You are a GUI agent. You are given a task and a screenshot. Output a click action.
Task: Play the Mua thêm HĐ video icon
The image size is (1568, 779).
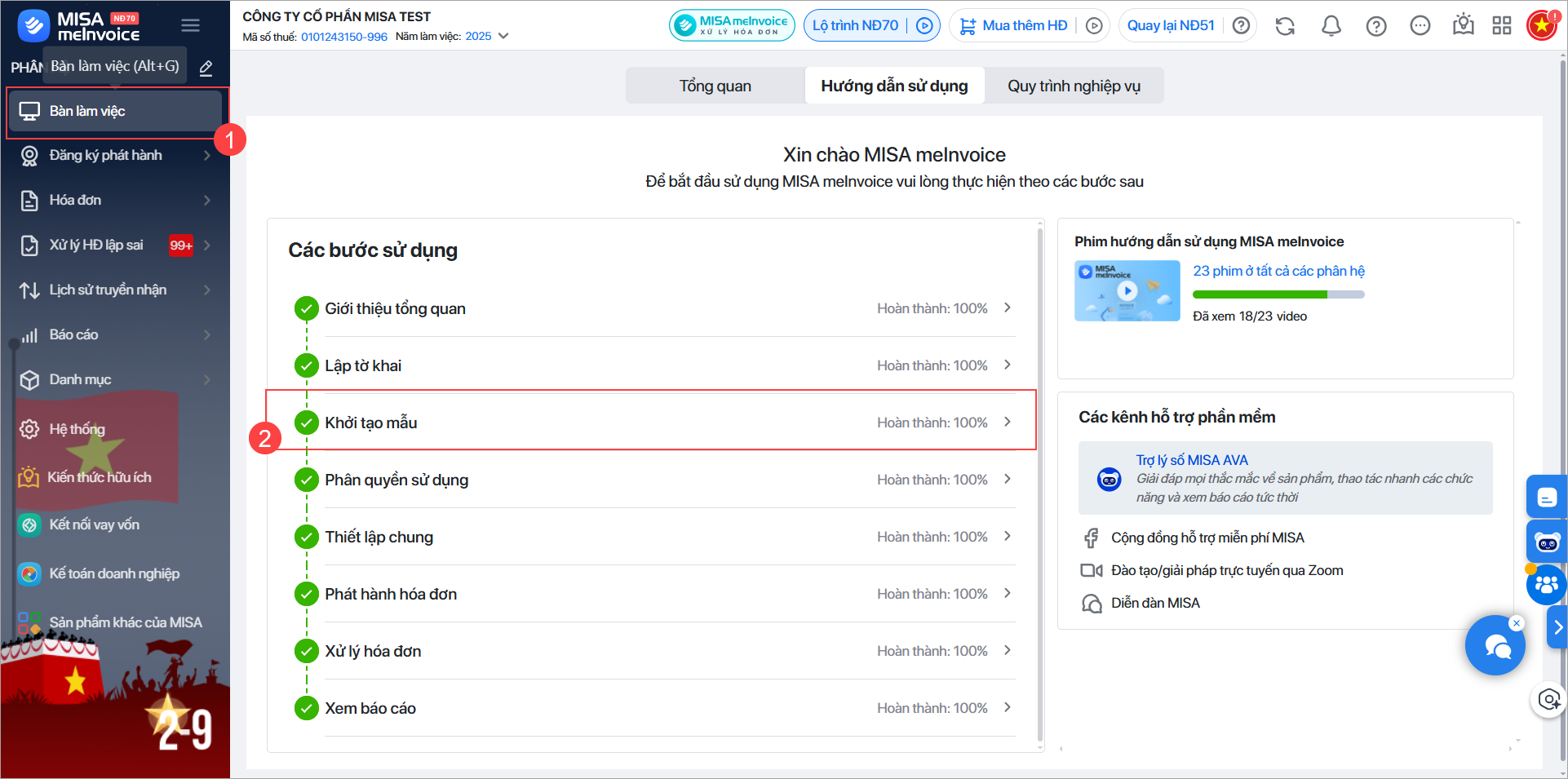pyautogui.click(x=1094, y=26)
